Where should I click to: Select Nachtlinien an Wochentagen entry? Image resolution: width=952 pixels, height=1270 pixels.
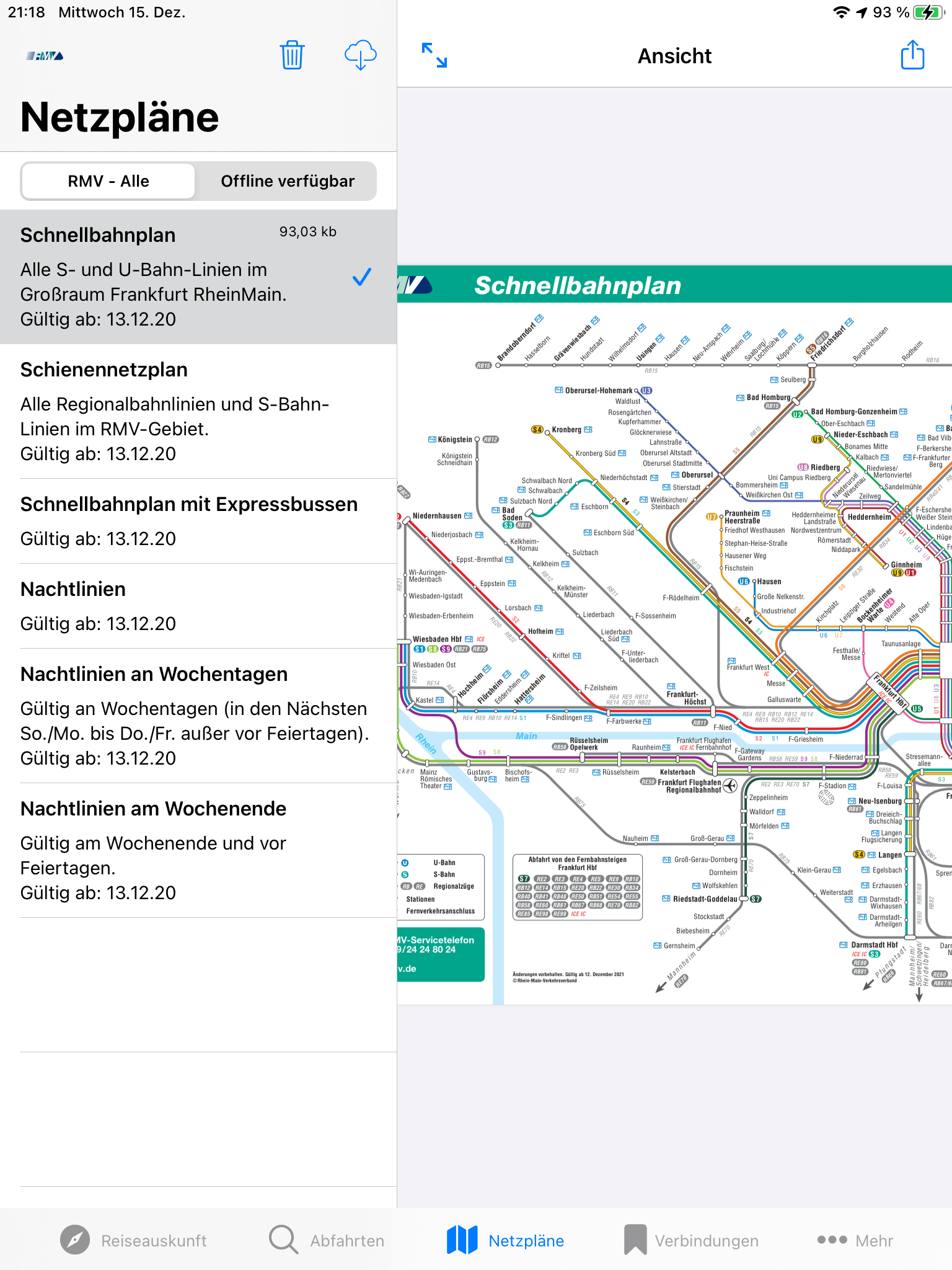click(198, 716)
